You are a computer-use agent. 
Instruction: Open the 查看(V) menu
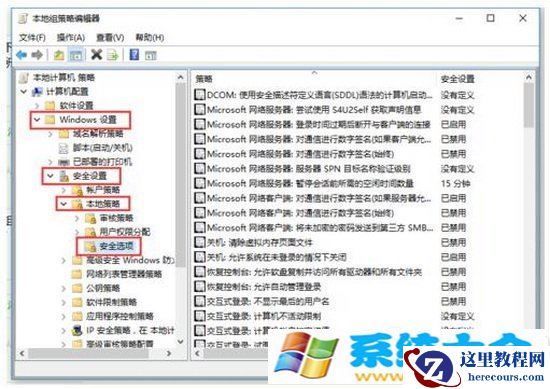coord(110,38)
